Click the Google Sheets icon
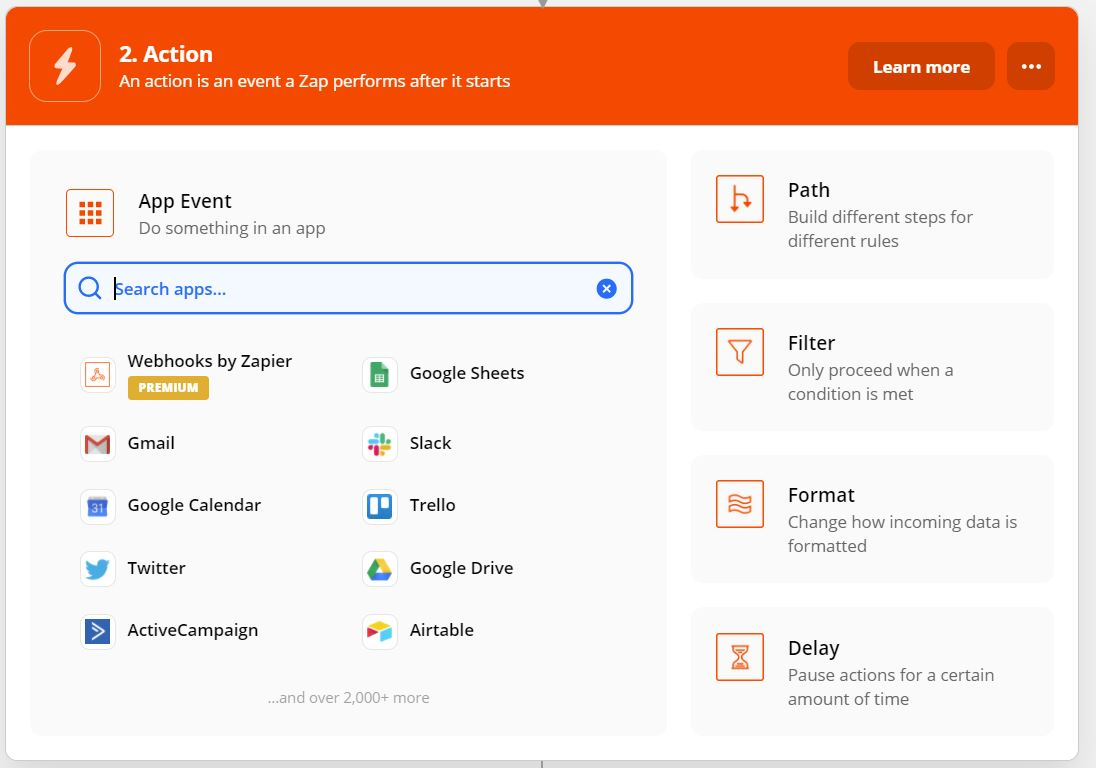Screen dimensions: 1096x768 tap(380, 375)
